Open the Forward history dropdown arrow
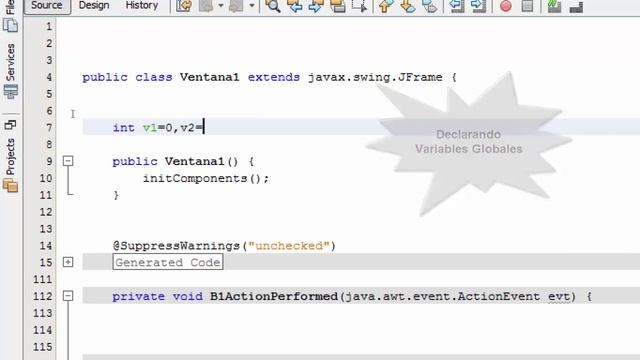 251,6
